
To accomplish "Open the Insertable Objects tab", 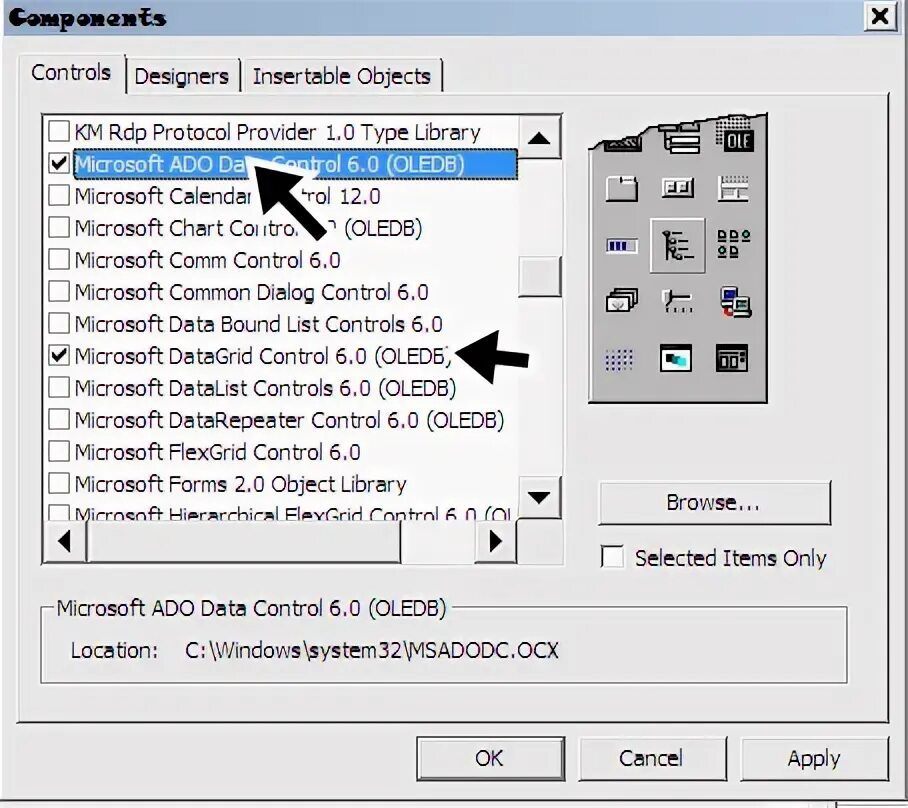I will tap(342, 76).
